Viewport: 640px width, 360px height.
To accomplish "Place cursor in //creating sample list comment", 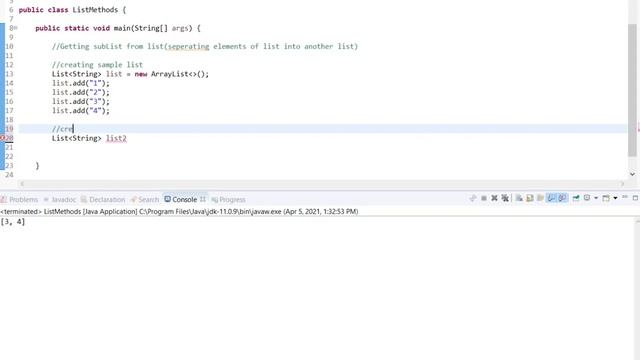I will point(97,65).
